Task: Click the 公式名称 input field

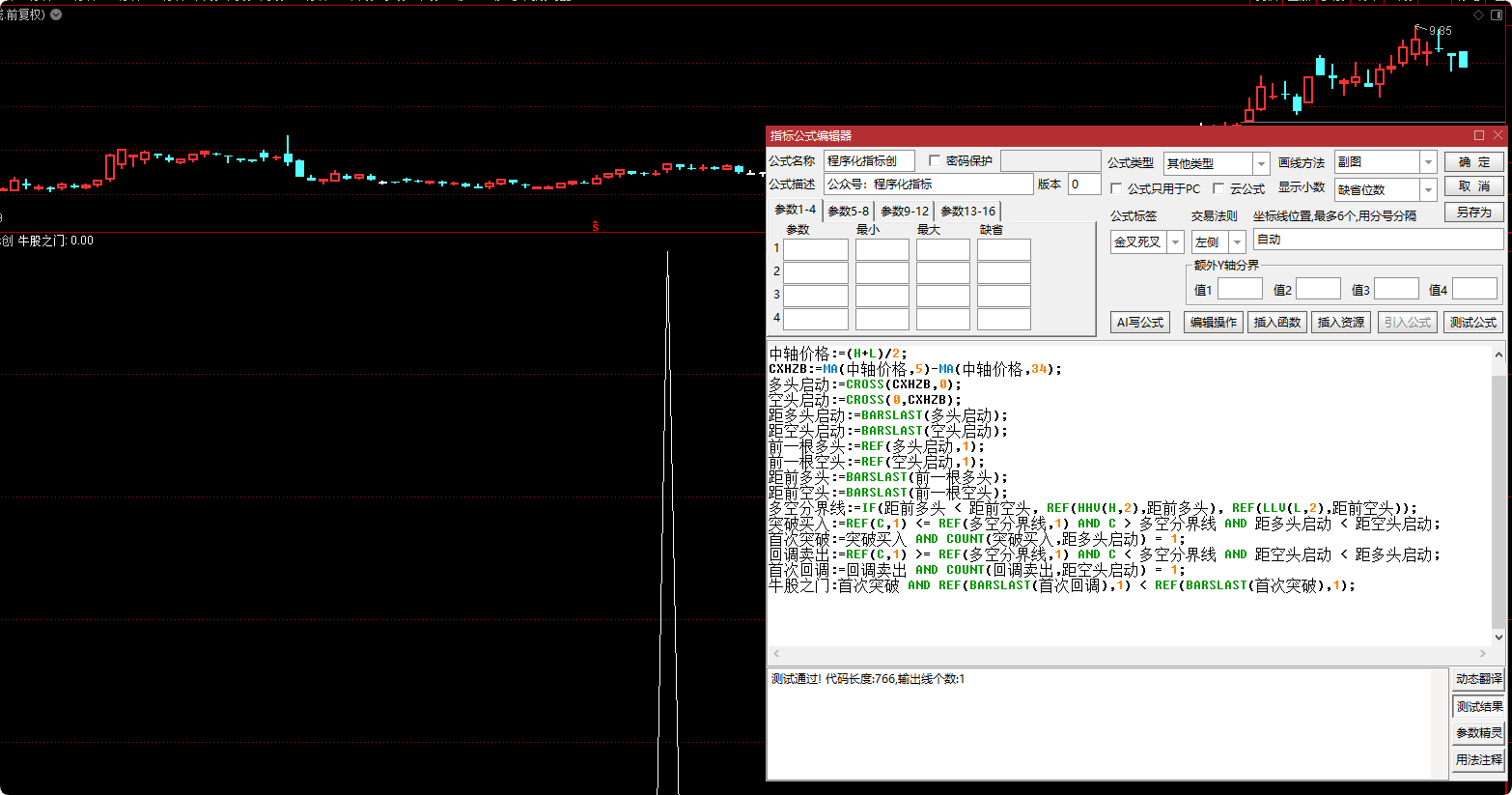Action: click(x=869, y=161)
